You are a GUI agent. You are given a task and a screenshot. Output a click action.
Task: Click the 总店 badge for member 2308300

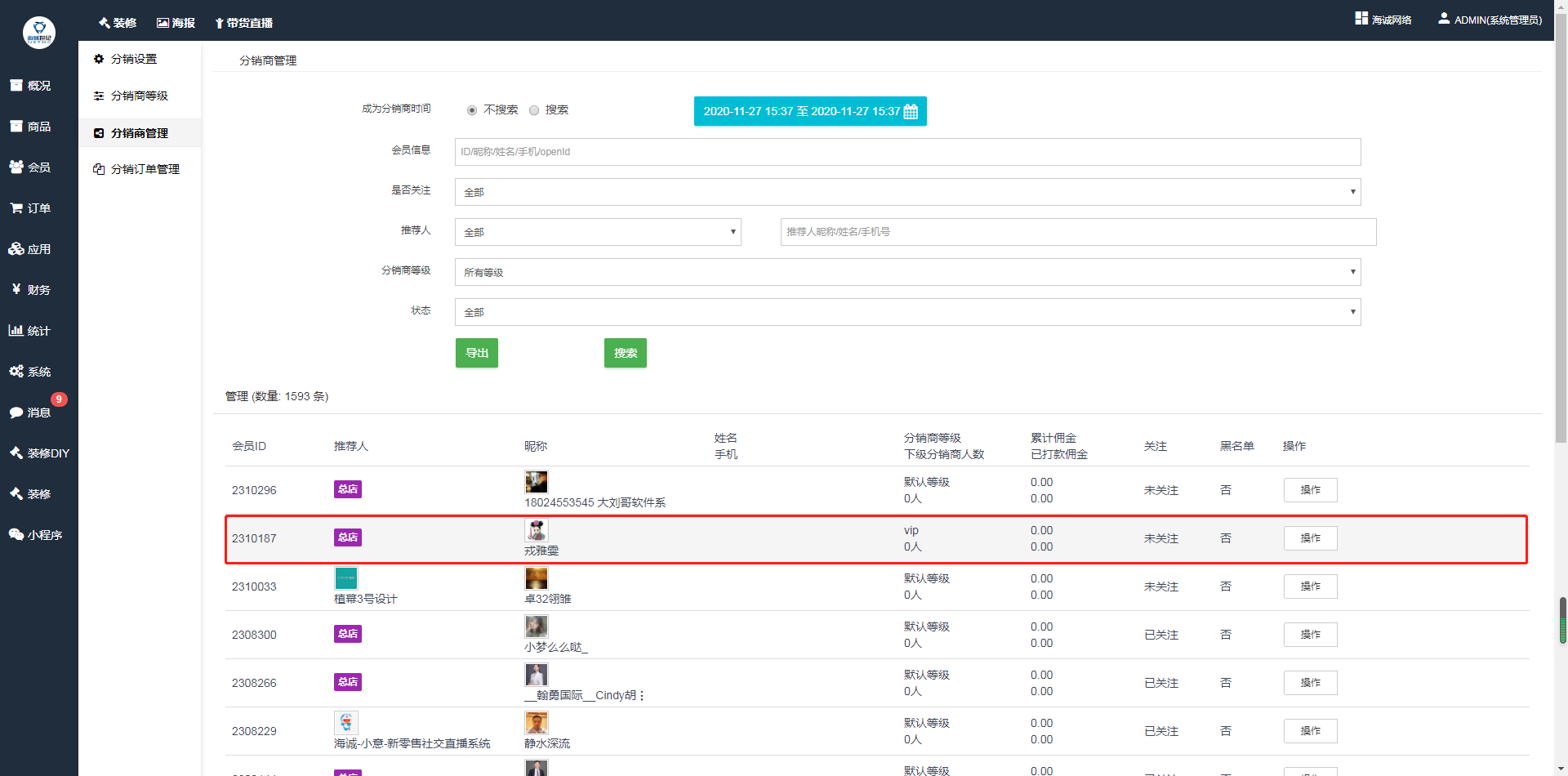click(348, 634)
